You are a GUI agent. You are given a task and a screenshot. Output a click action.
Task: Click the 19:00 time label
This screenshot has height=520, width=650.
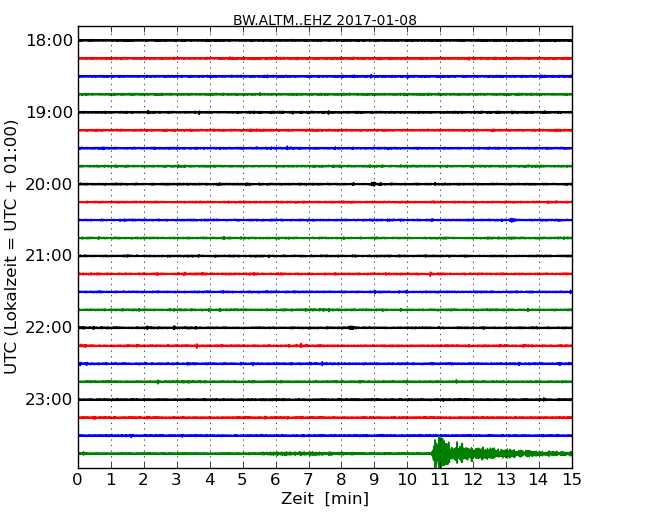(49, 112)
